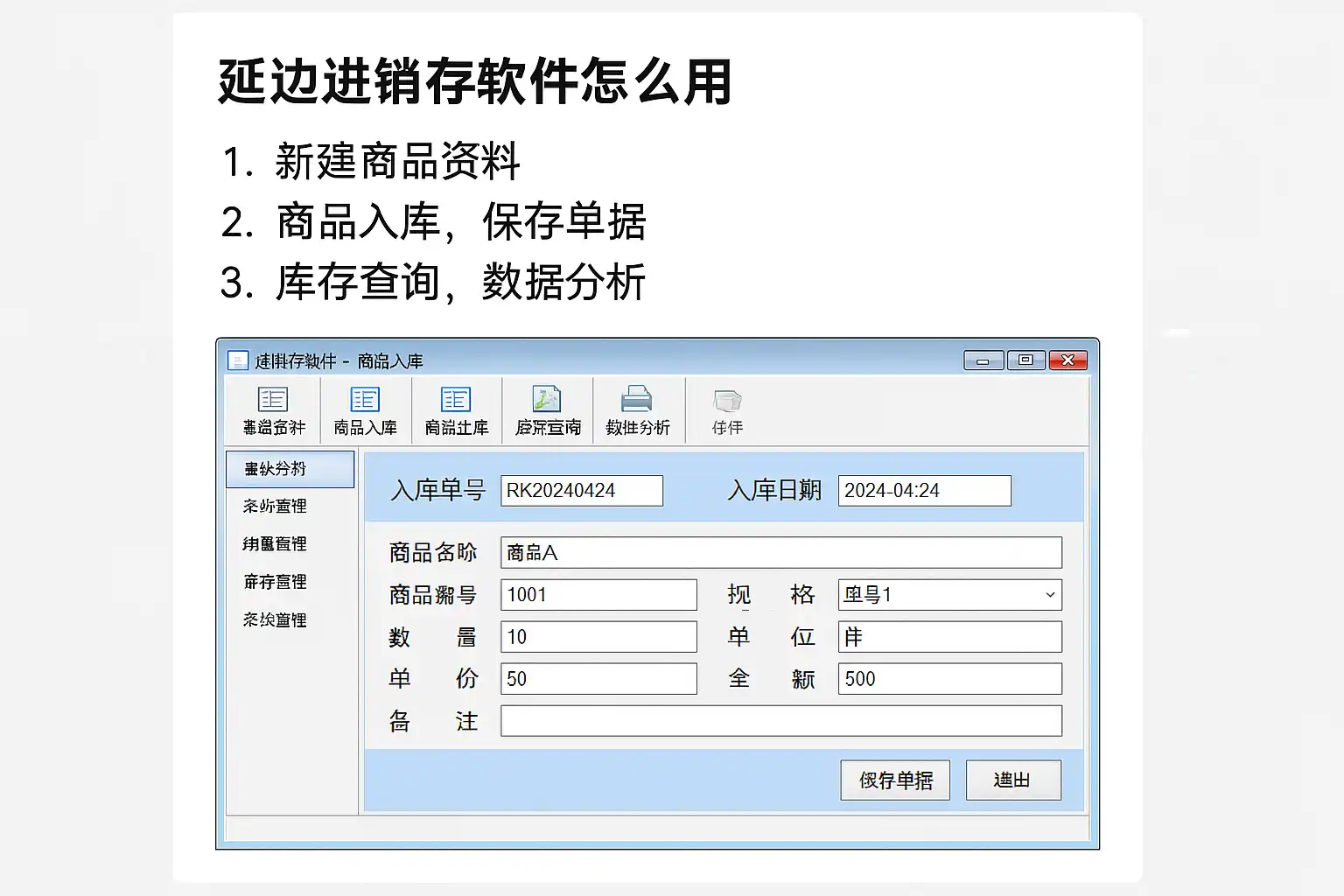Click the app icon in the title bar

pos(237,360)
